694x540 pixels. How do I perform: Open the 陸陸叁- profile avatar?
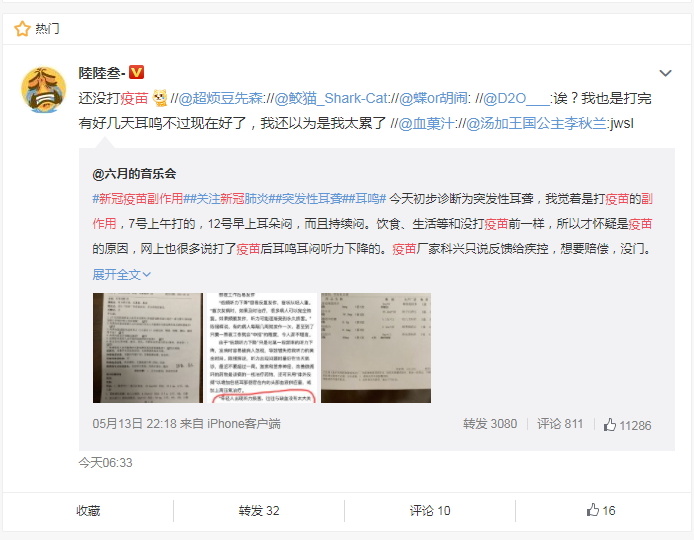pyautogui.click(x=43, y=89)
